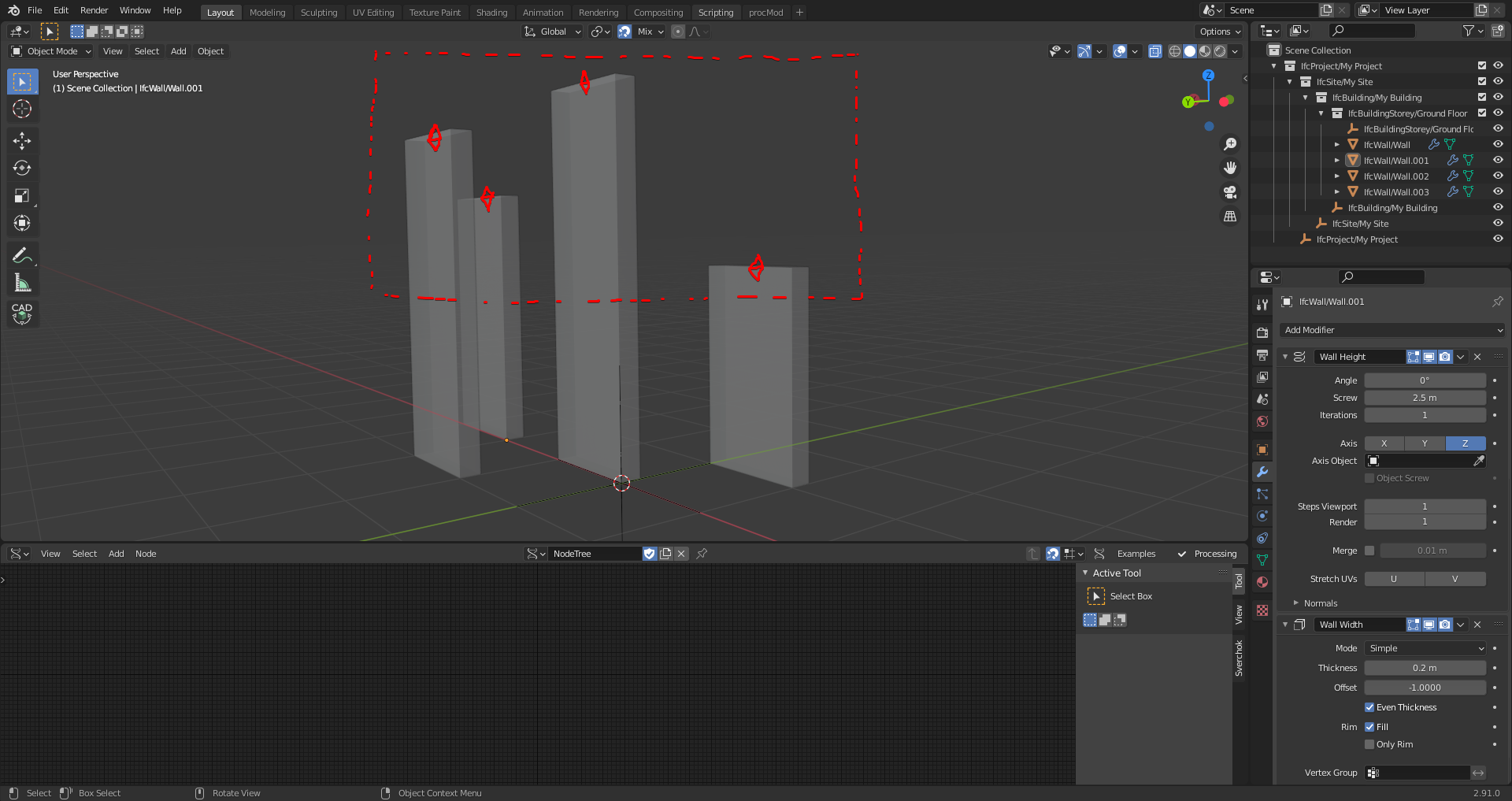Switch to perspective/orthographic grid view
Image resolution: width=1512 pixels, height=801 pixels.
pyautogui.click(x=1230, y=216)
